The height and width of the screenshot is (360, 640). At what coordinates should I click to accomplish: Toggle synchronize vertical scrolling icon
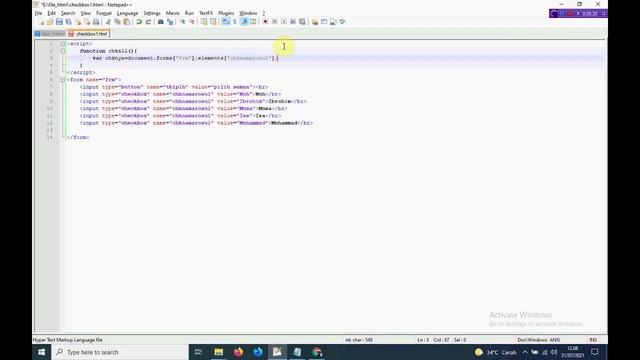pos(204,22)
